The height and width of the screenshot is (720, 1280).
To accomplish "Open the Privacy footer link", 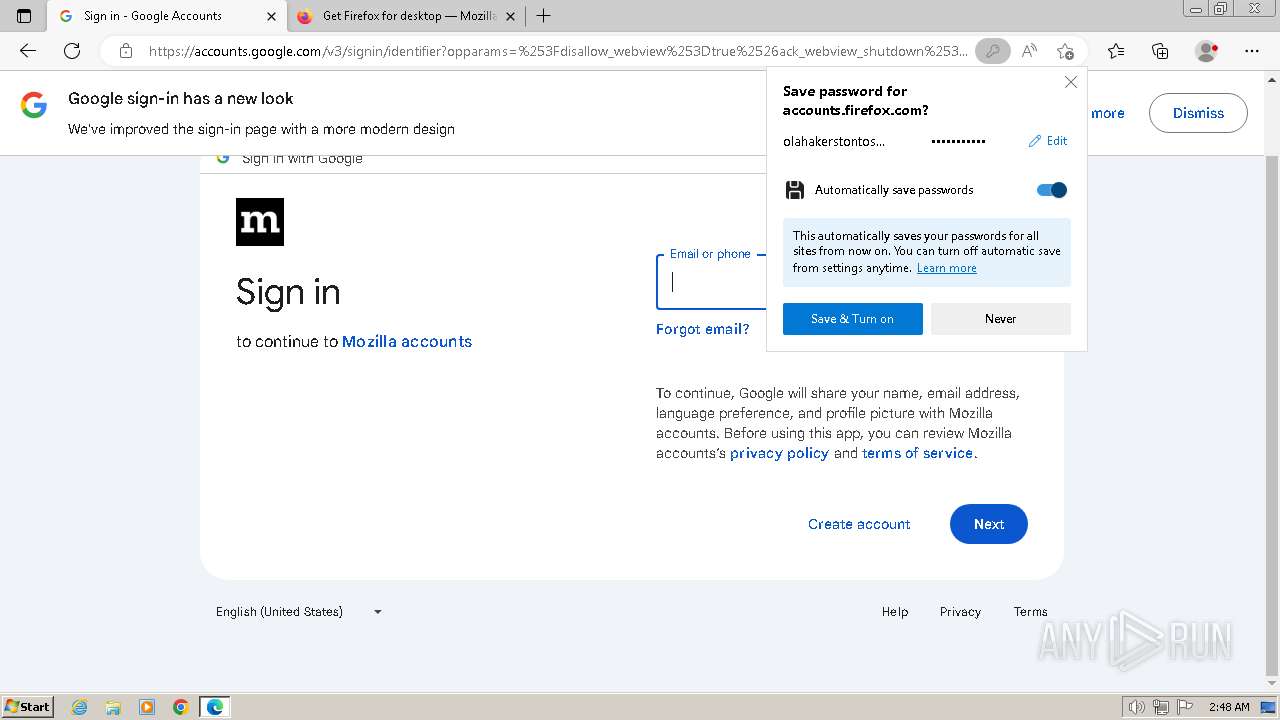I will [960, 612].
